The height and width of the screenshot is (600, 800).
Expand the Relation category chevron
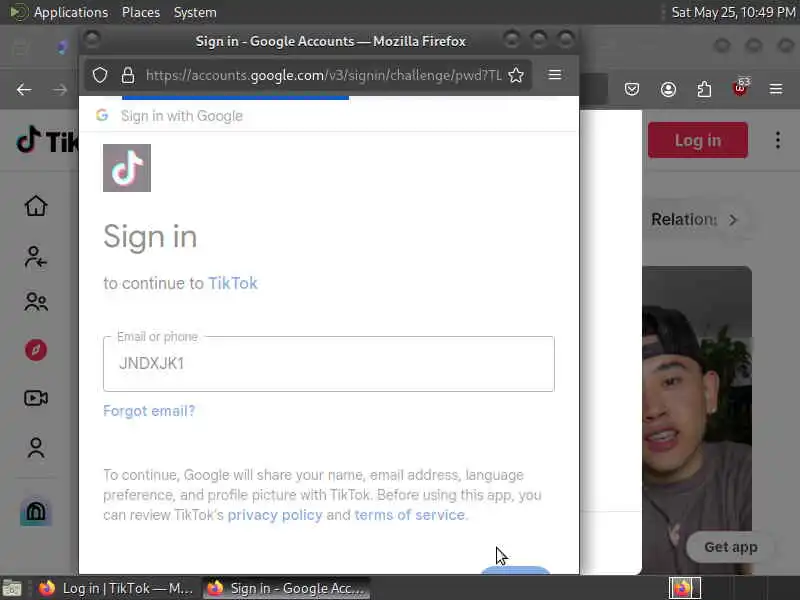tap(733, 220)
